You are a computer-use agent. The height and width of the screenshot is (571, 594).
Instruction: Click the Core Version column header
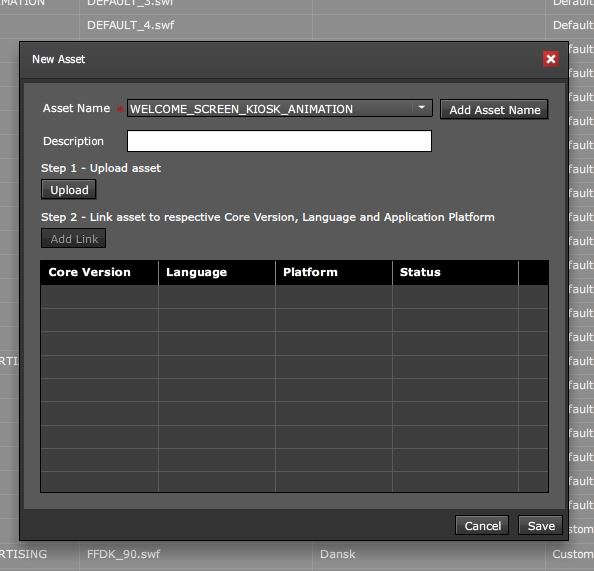[x=99, y=272]
